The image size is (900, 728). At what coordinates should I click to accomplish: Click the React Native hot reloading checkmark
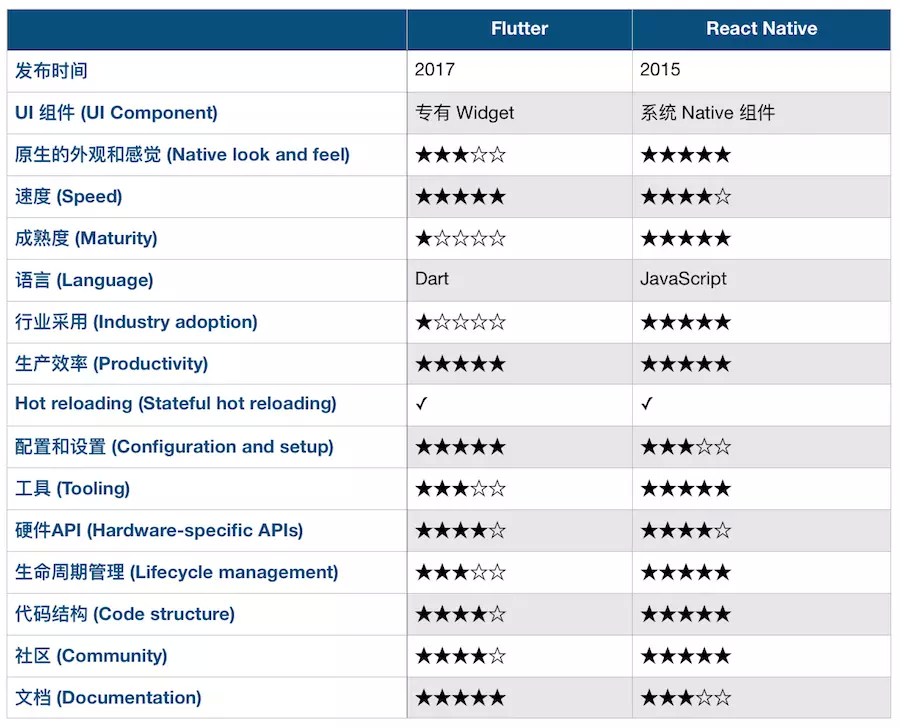pyautogui.click(x=647, y=404)
